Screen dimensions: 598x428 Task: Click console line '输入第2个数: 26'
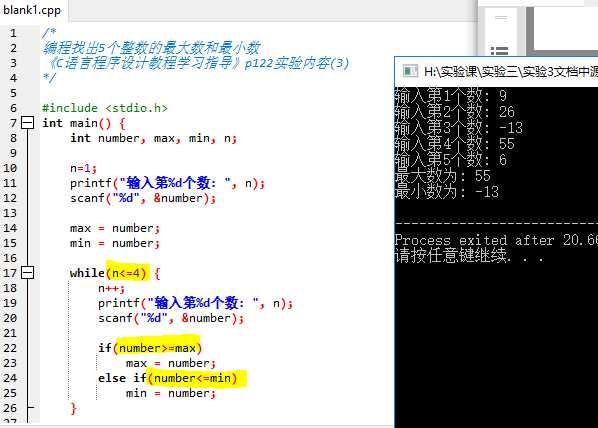click(455, 112)
